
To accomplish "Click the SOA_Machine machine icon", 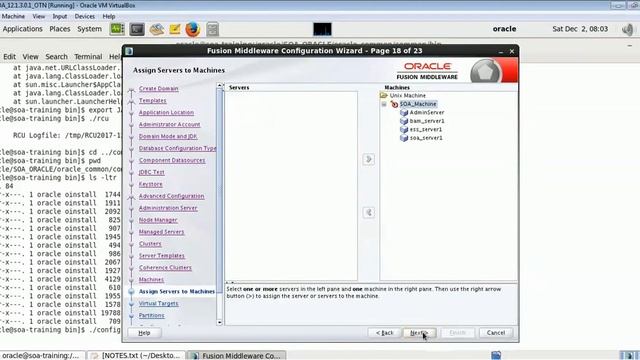I will 394,104.
